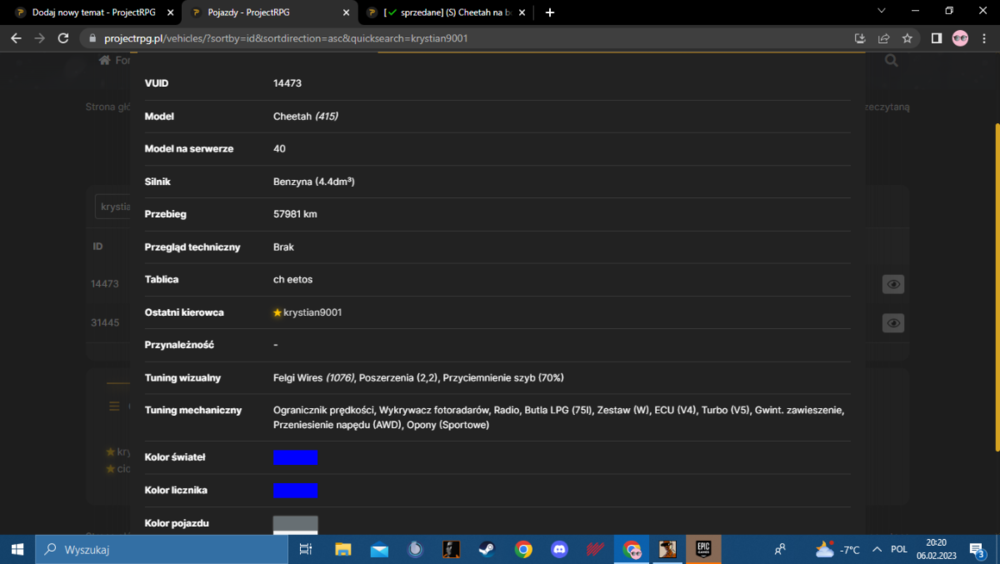This screenshot has width=1000, height=564.
Task: Open the Windows Start menu
Action: pos(17,549)
